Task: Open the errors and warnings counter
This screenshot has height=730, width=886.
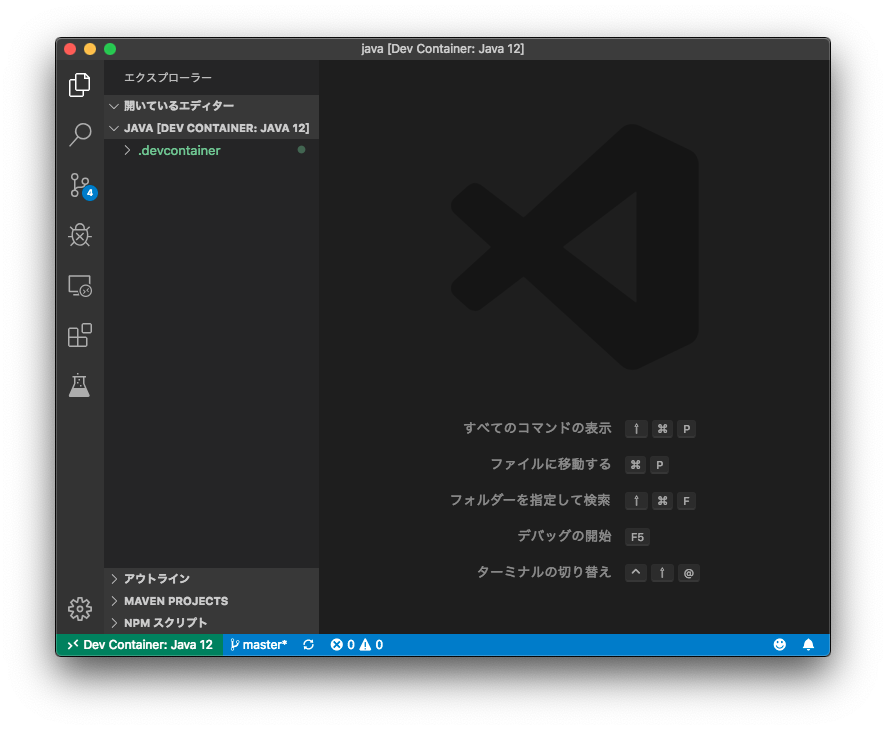Action: pyautogui.click(x=357, y=645)
